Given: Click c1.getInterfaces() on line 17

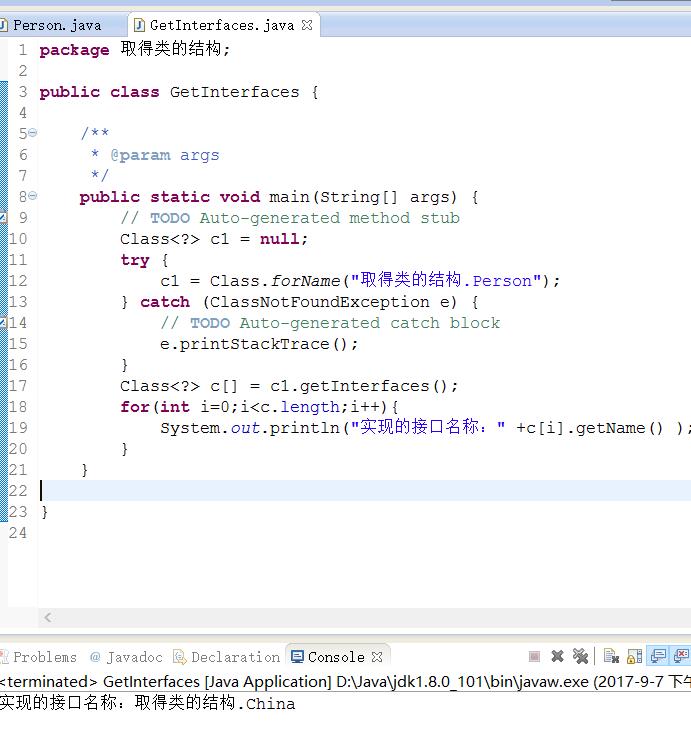Looking at the screenshot, I should [x=364, y=386].
